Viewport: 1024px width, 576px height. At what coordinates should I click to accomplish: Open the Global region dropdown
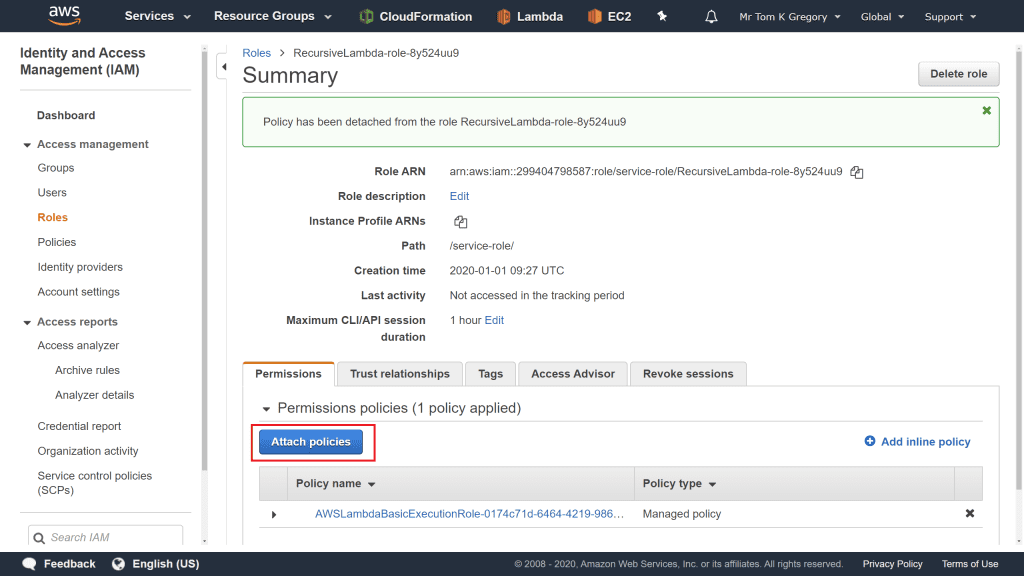tap(882, 17)
